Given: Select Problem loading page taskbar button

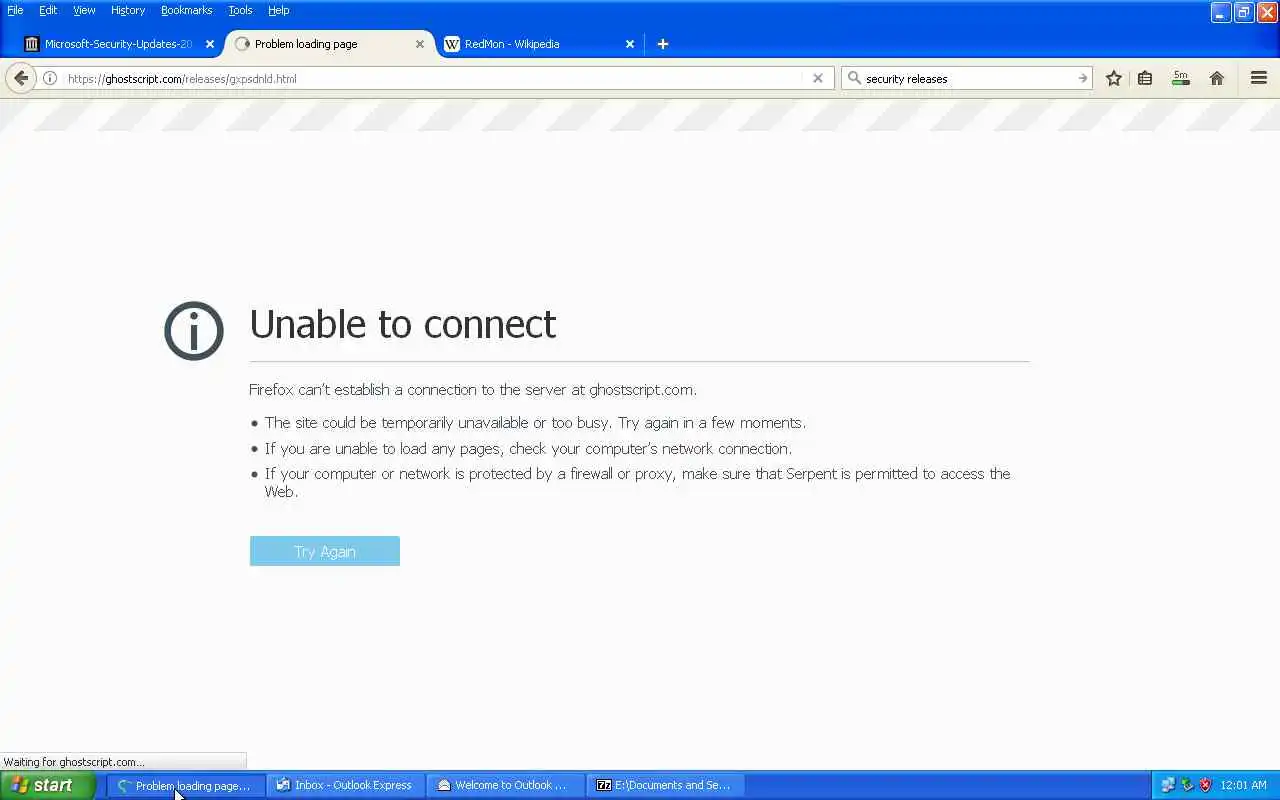Looking at the screenshot, I should pyautogui.click(x=186, y=786).
